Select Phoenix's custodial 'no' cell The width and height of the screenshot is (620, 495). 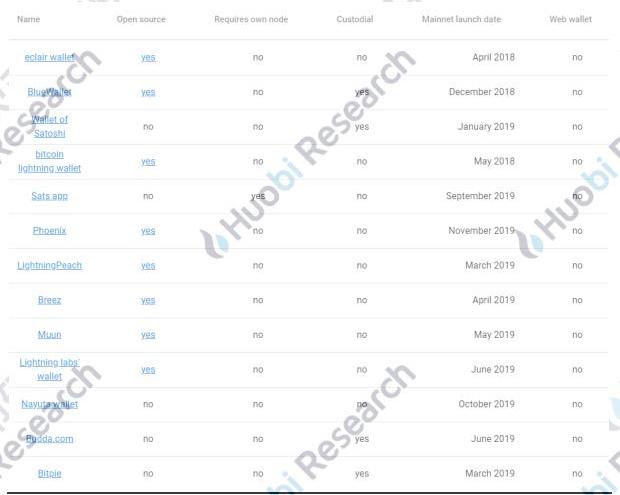click(362, 230)
